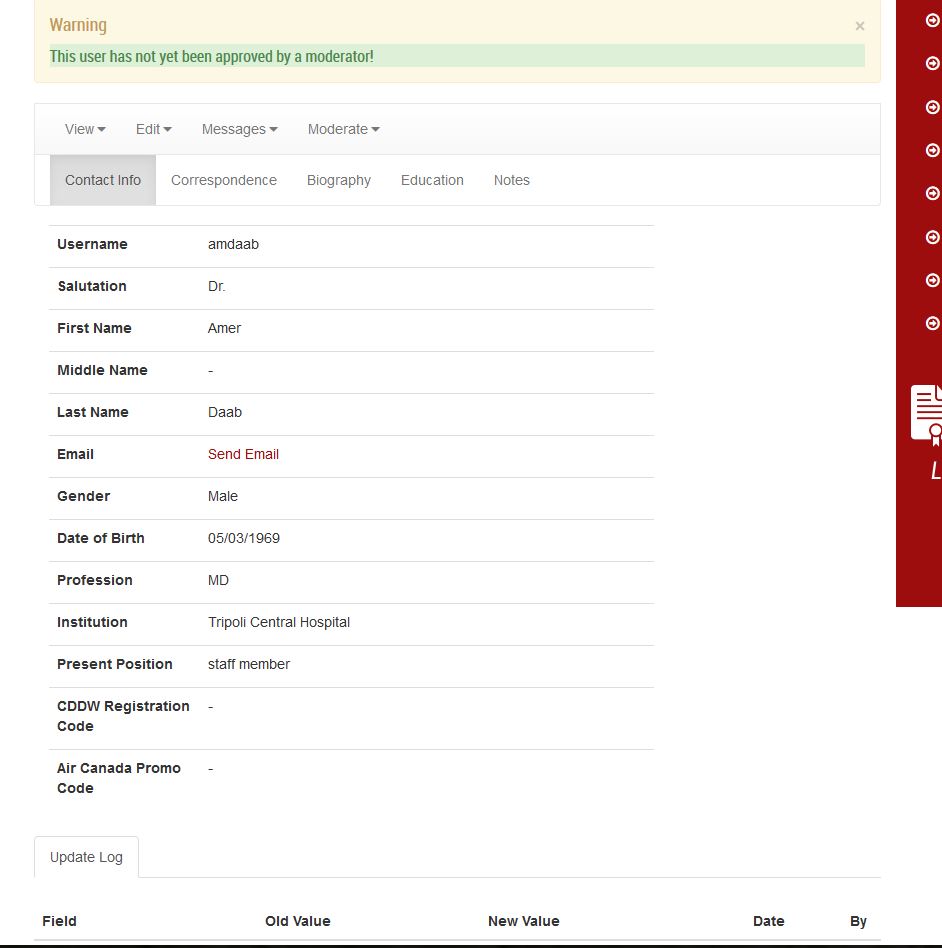Click the Salutation value Dr.
The width and height of the screenshot is (942, 948).
[x=216, y=287]
